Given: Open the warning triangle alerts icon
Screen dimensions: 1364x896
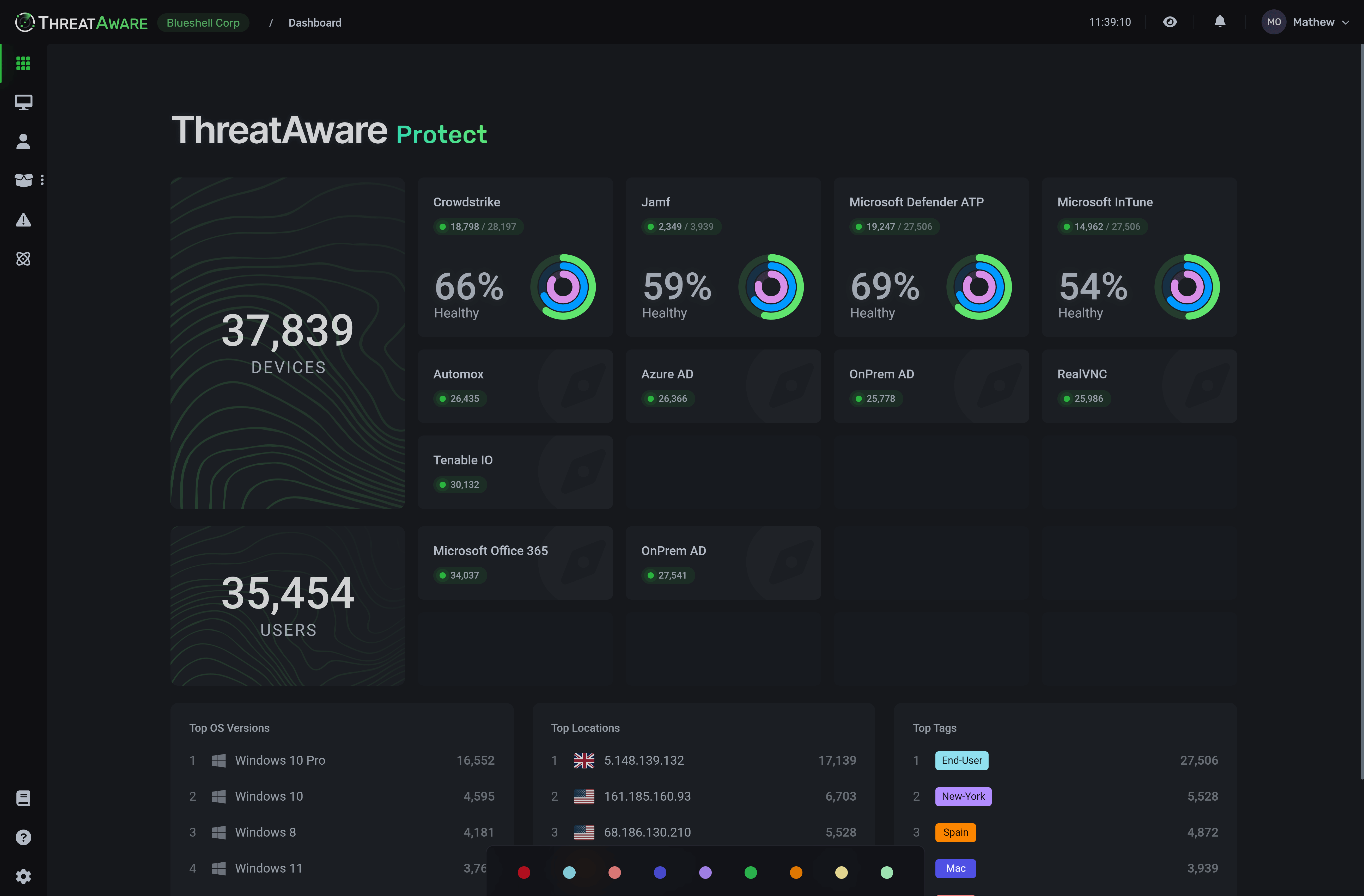Looking at the screenshot, I should [x=23, y=220].
